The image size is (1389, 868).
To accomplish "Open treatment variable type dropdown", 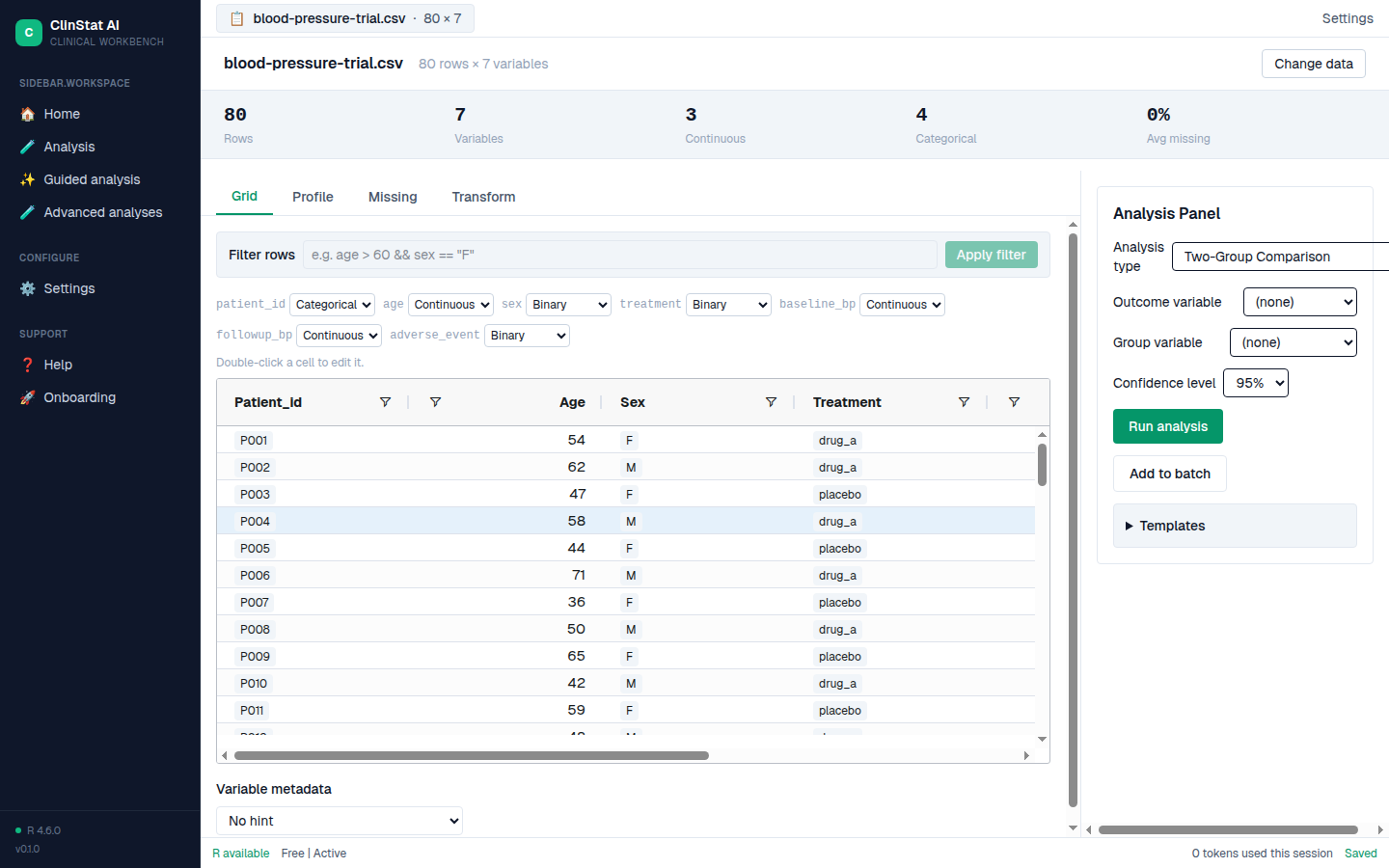I will tap(728, 305).
